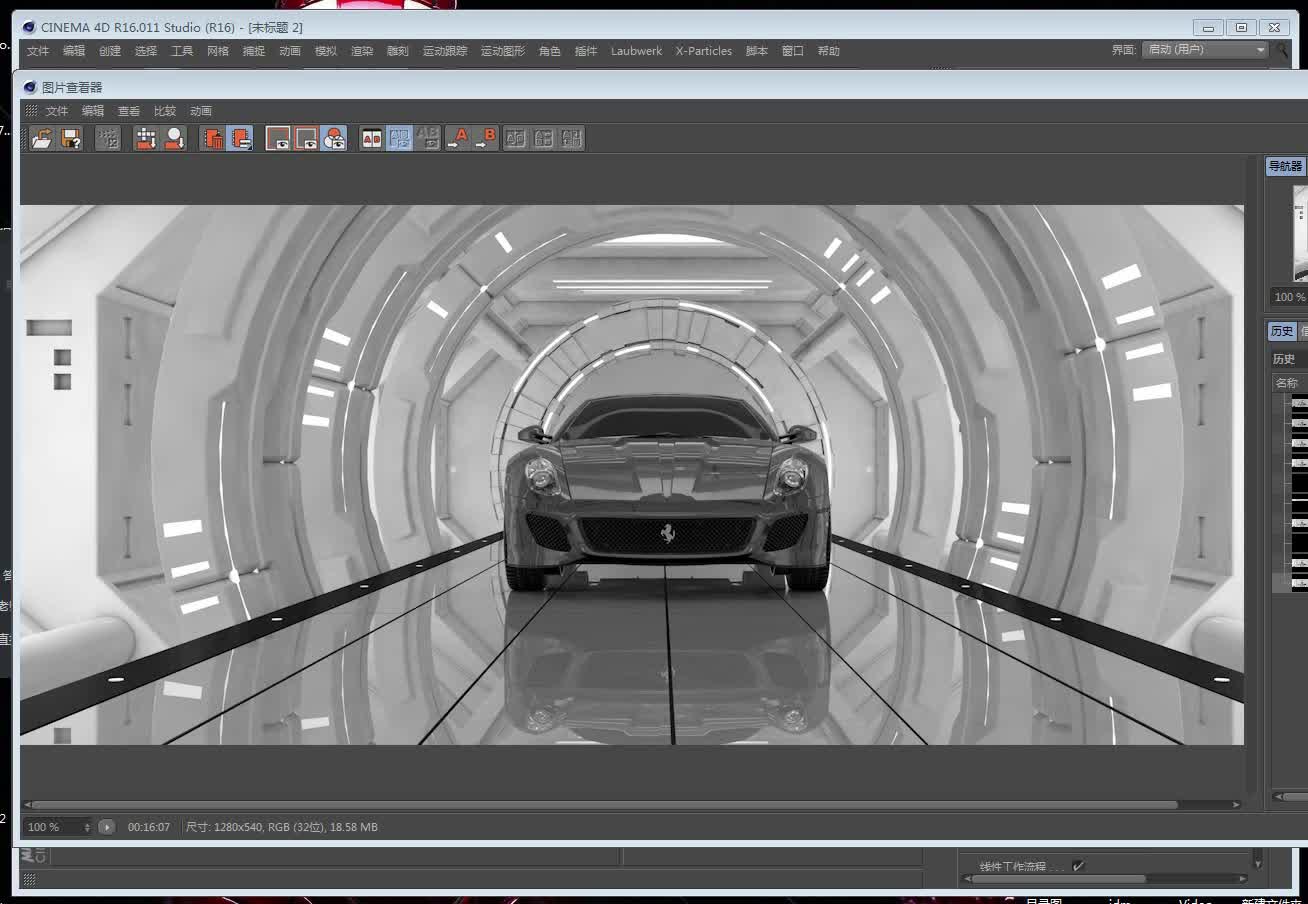Open the 渲染 menu in main window
The width and height of the screenshot is (1308, 904).
click(x=362, y=51)
